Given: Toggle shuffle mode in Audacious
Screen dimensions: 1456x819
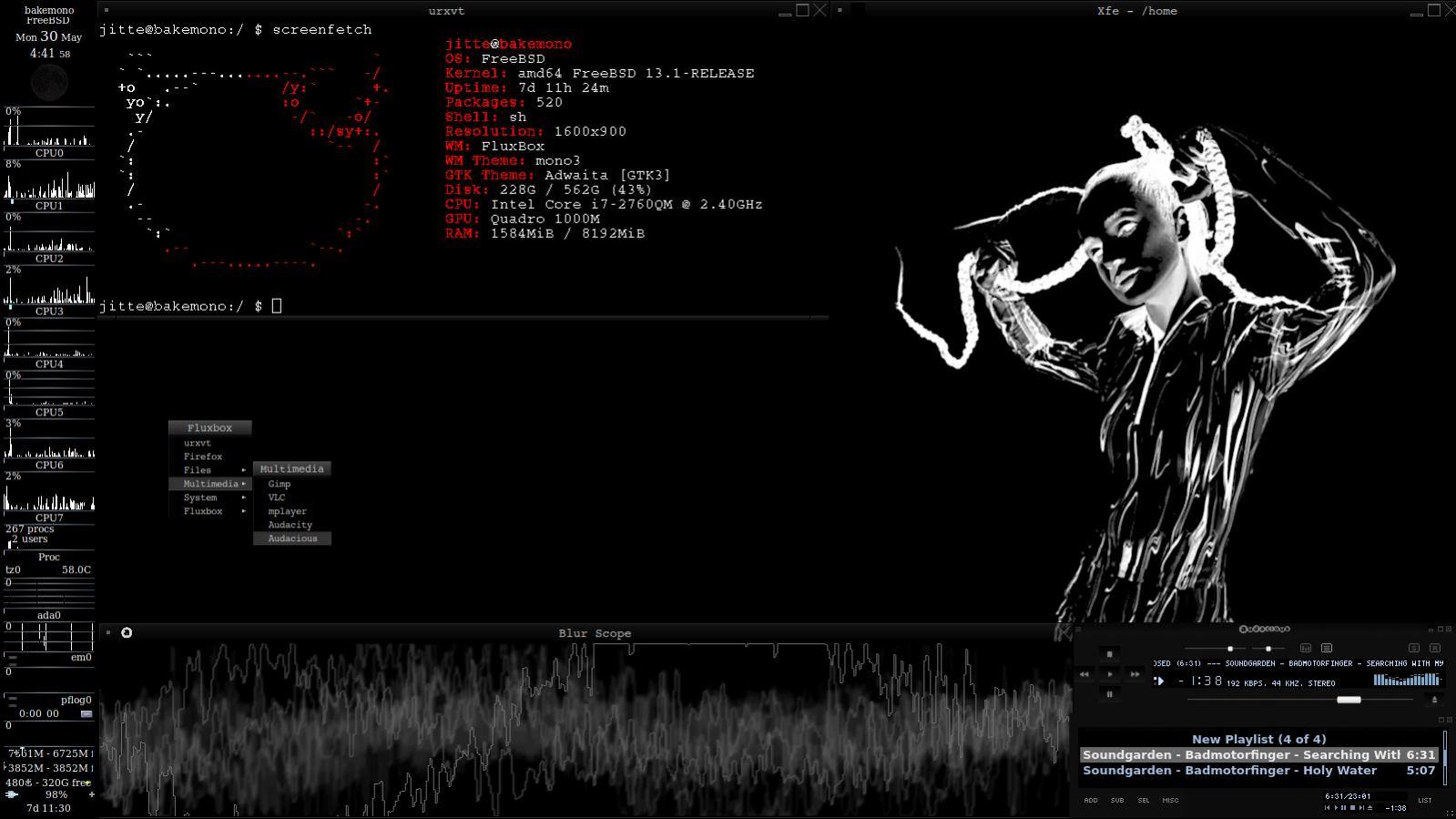Looking at the screenshot, I should 1414,648.
